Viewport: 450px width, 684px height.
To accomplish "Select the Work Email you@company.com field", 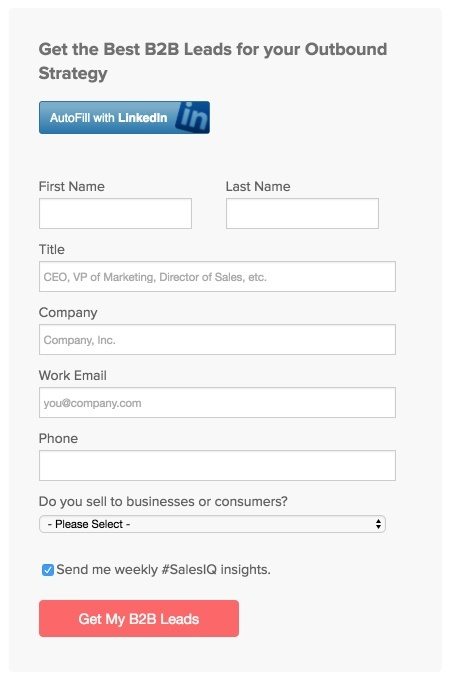I will pos(217,402).
